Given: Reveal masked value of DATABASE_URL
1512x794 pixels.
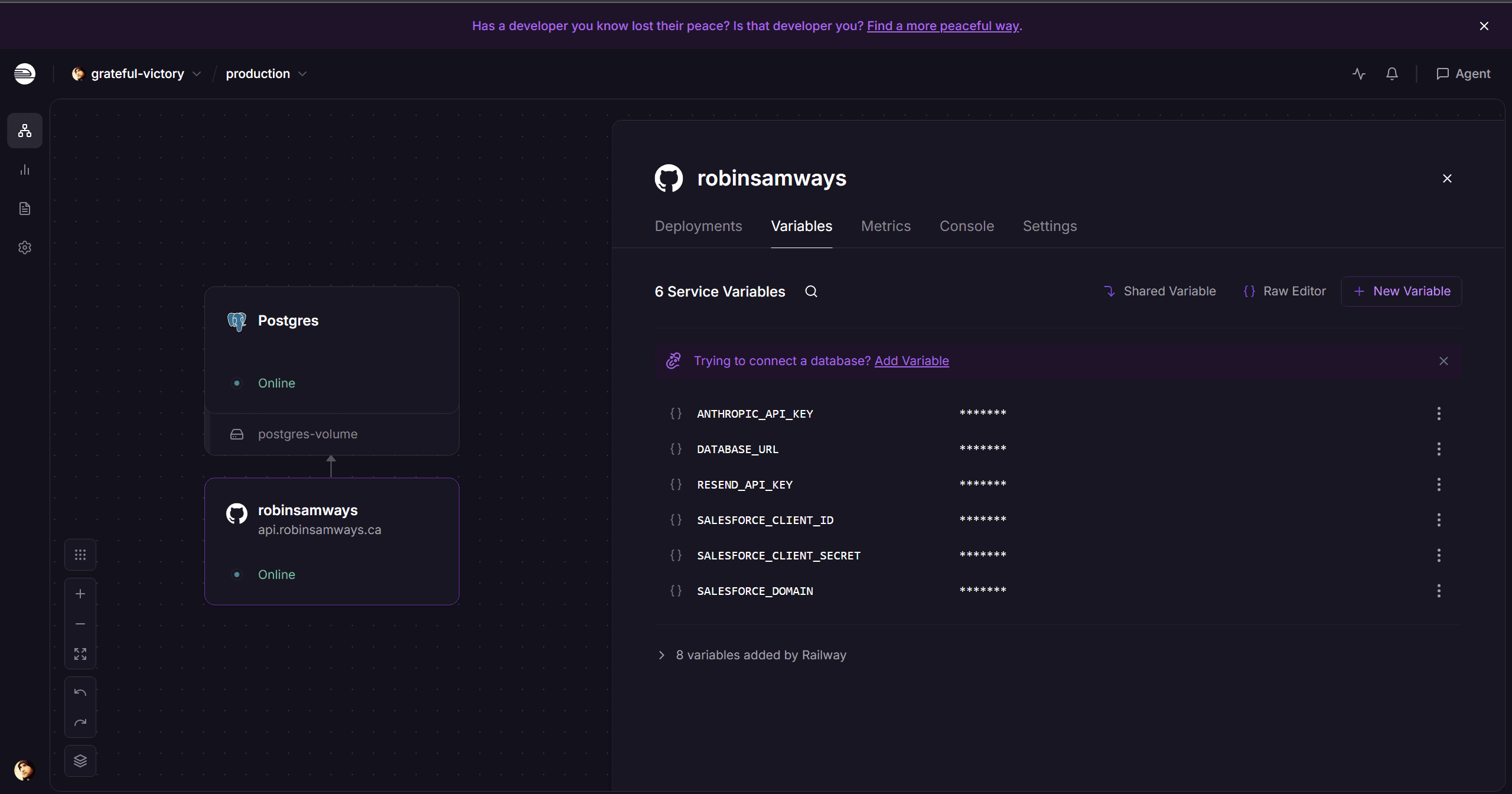Looking at the screenshot, I should click(x=983, y=448).
